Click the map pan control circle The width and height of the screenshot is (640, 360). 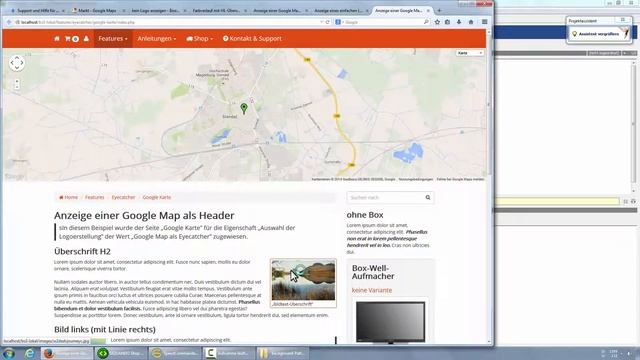pos(17,63)
